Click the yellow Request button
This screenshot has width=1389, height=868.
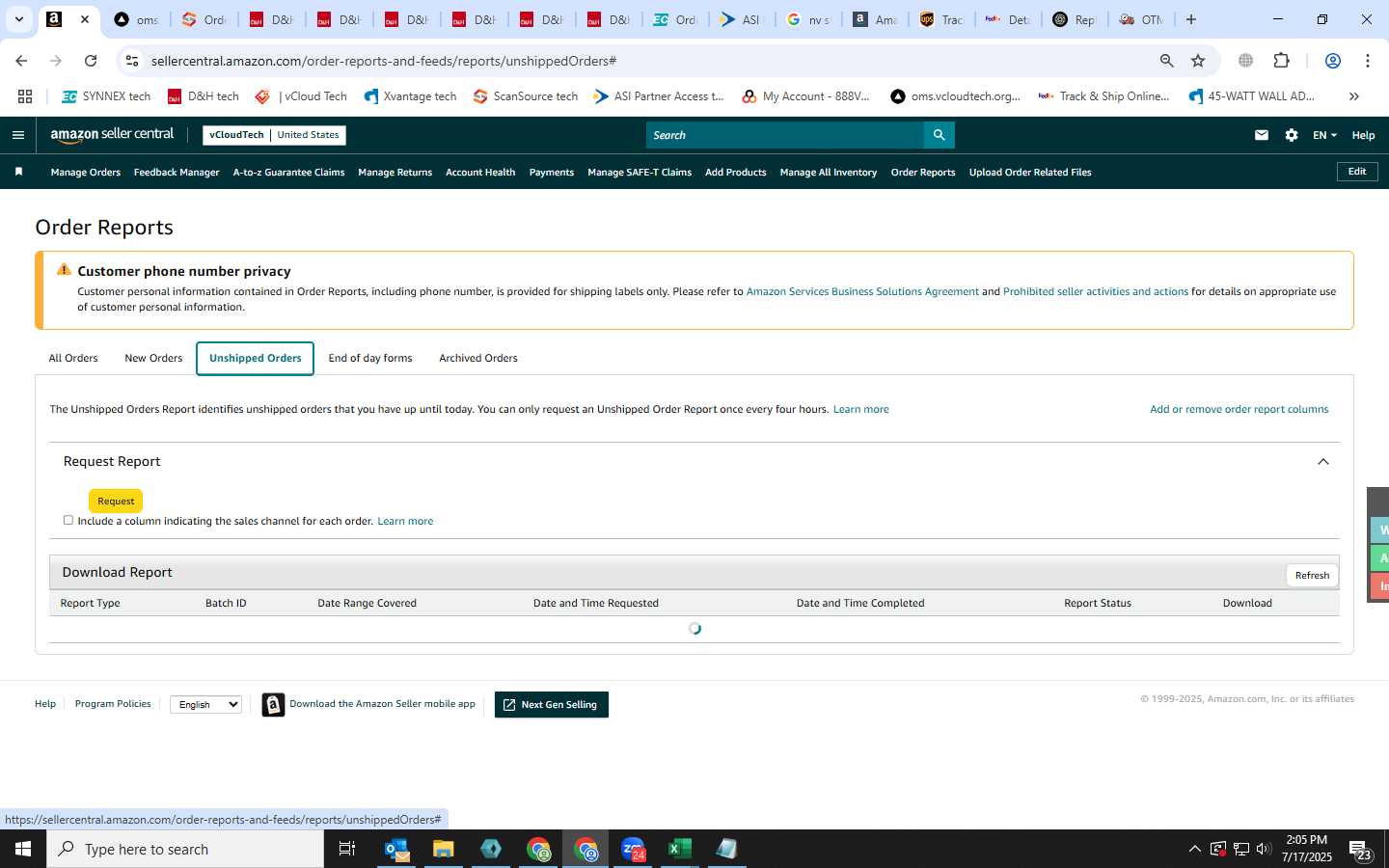pos(116,501)
